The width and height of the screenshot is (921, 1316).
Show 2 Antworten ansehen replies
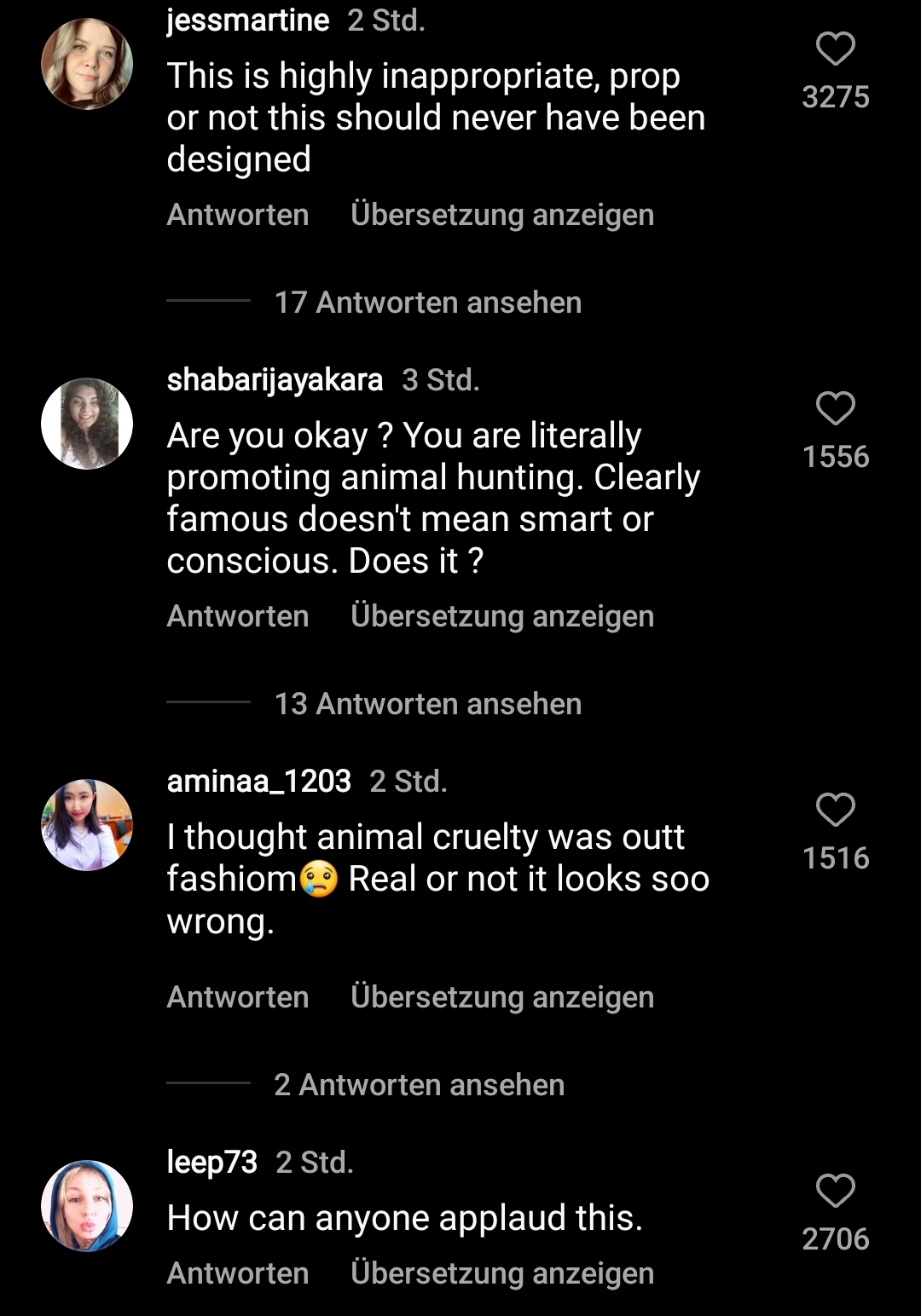pyautogui.click(x=419, y=1085)
